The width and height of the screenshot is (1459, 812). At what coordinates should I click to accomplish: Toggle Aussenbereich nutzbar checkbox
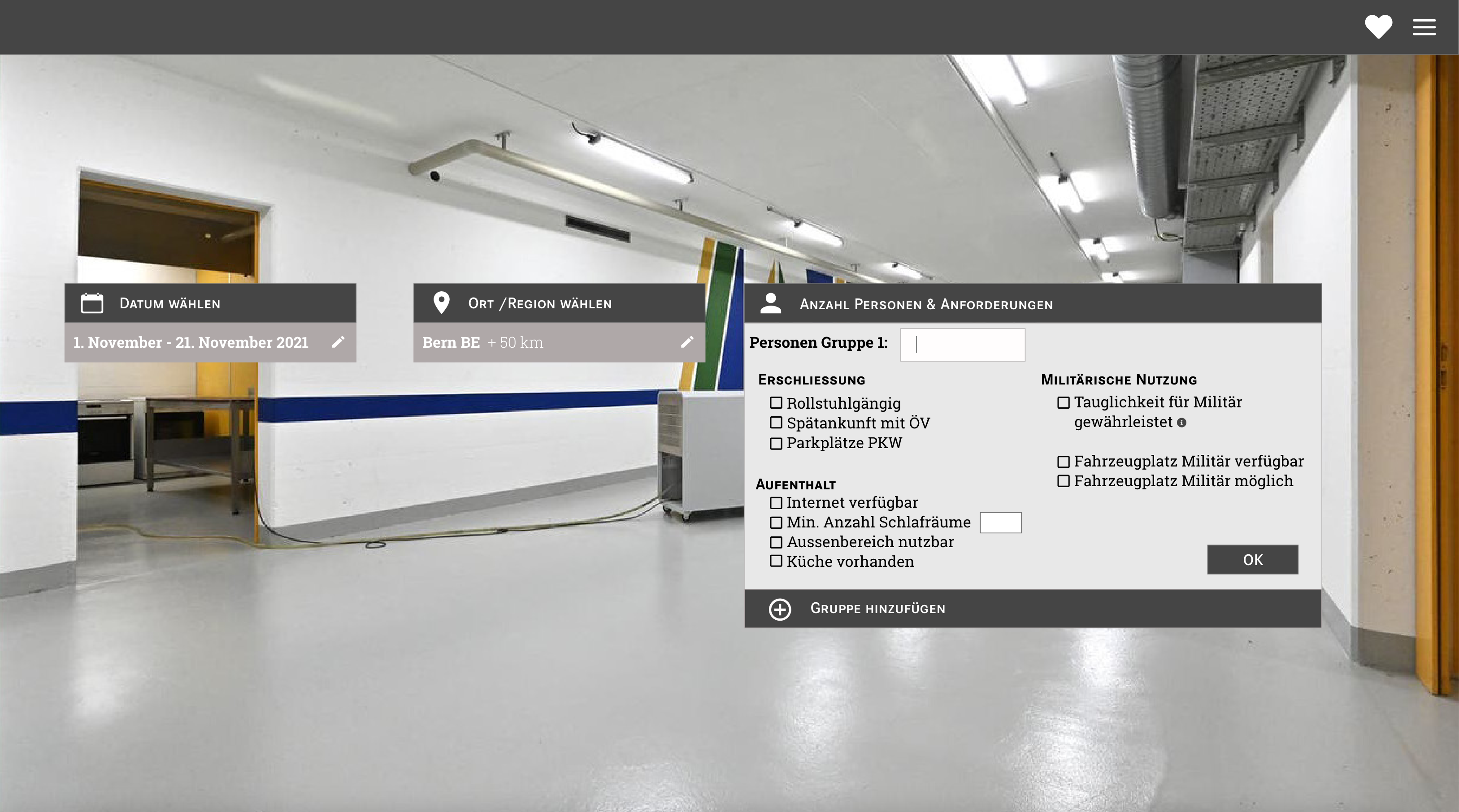pos(776,543)
